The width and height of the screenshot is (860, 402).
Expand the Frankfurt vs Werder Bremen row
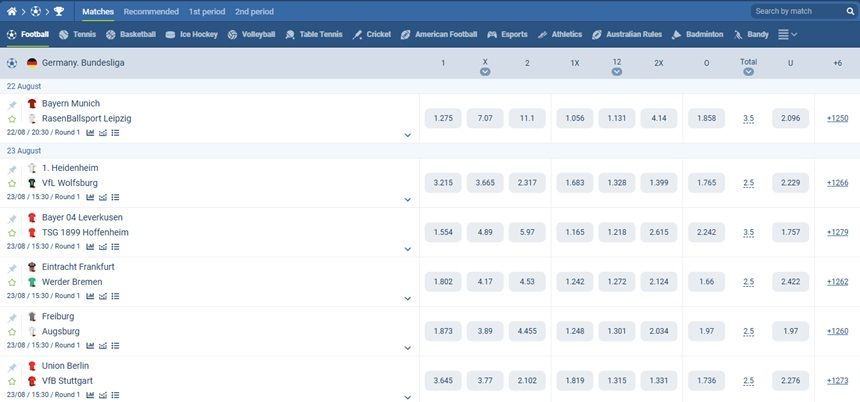(408, 298)
